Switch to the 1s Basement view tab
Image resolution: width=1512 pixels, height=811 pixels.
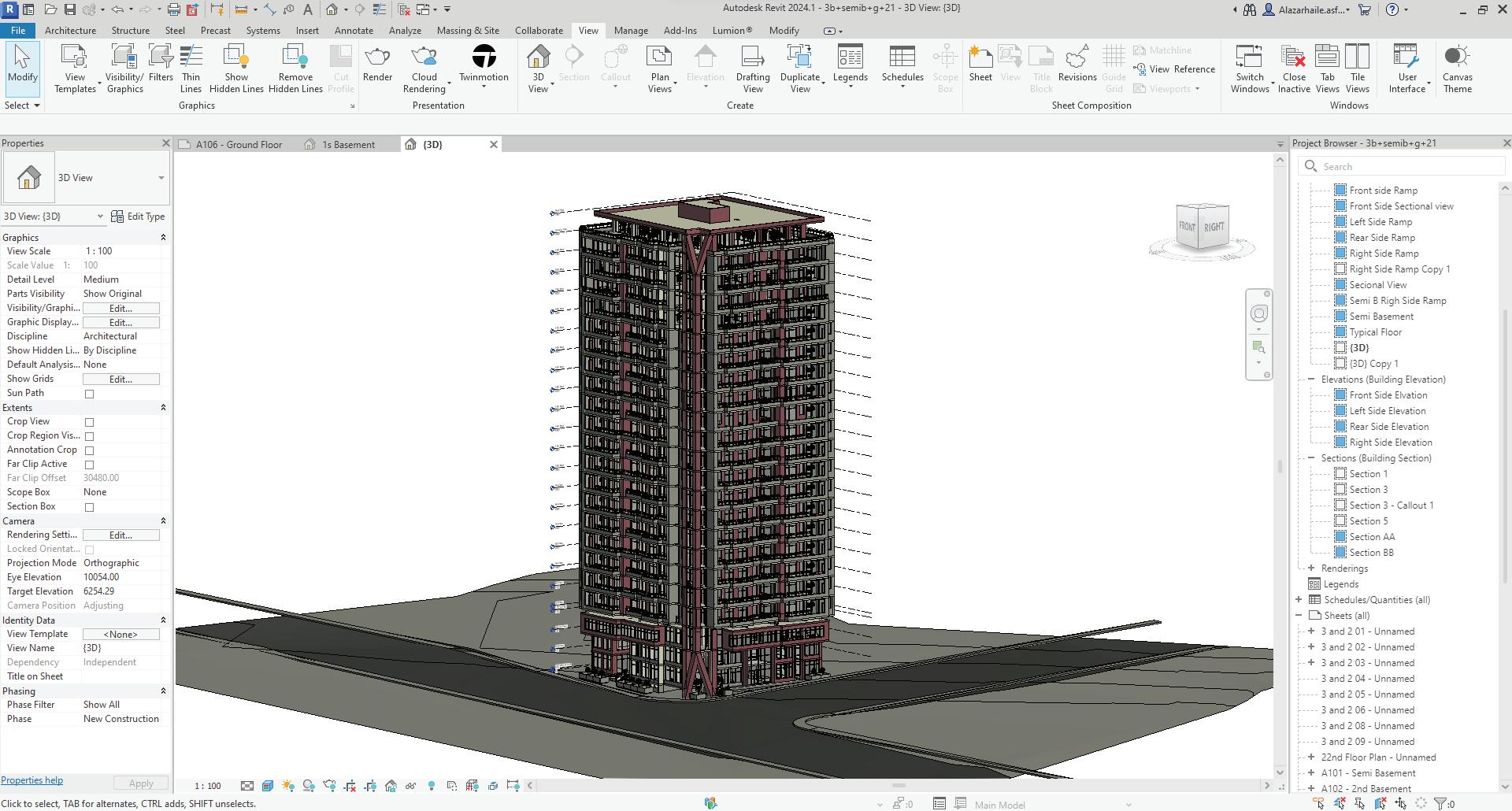347,145
